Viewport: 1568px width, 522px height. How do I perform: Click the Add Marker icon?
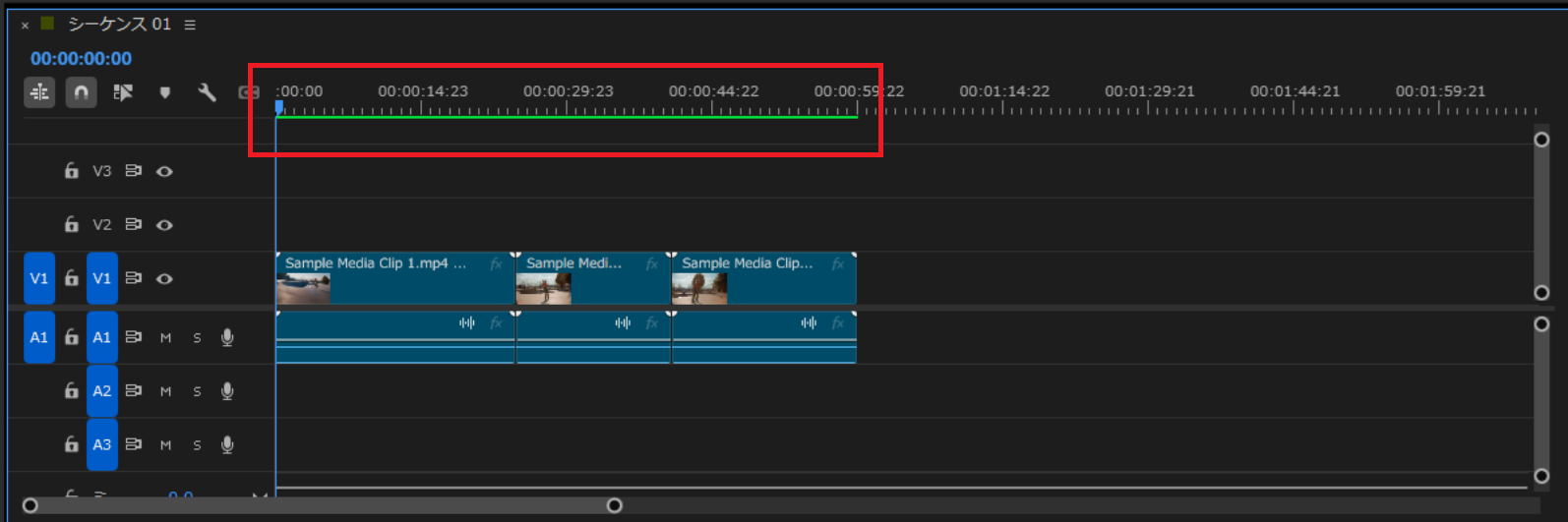point(164,92)
